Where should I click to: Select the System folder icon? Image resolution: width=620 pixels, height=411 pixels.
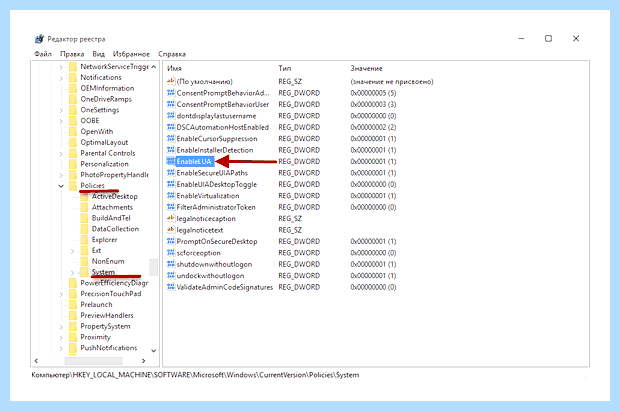coord(84,272)
